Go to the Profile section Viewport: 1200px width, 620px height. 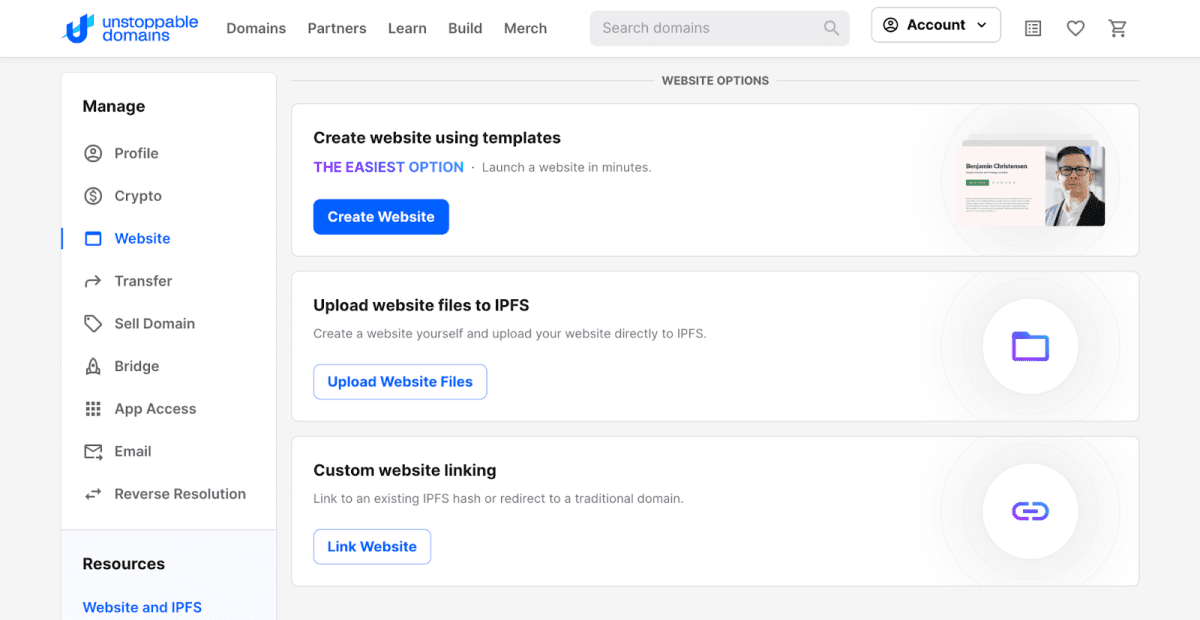click(x=136, y=153)
